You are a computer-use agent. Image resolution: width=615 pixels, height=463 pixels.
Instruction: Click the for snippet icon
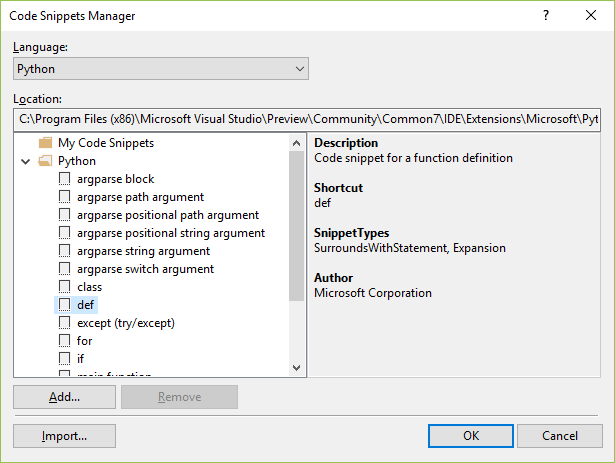coord(65,341)
